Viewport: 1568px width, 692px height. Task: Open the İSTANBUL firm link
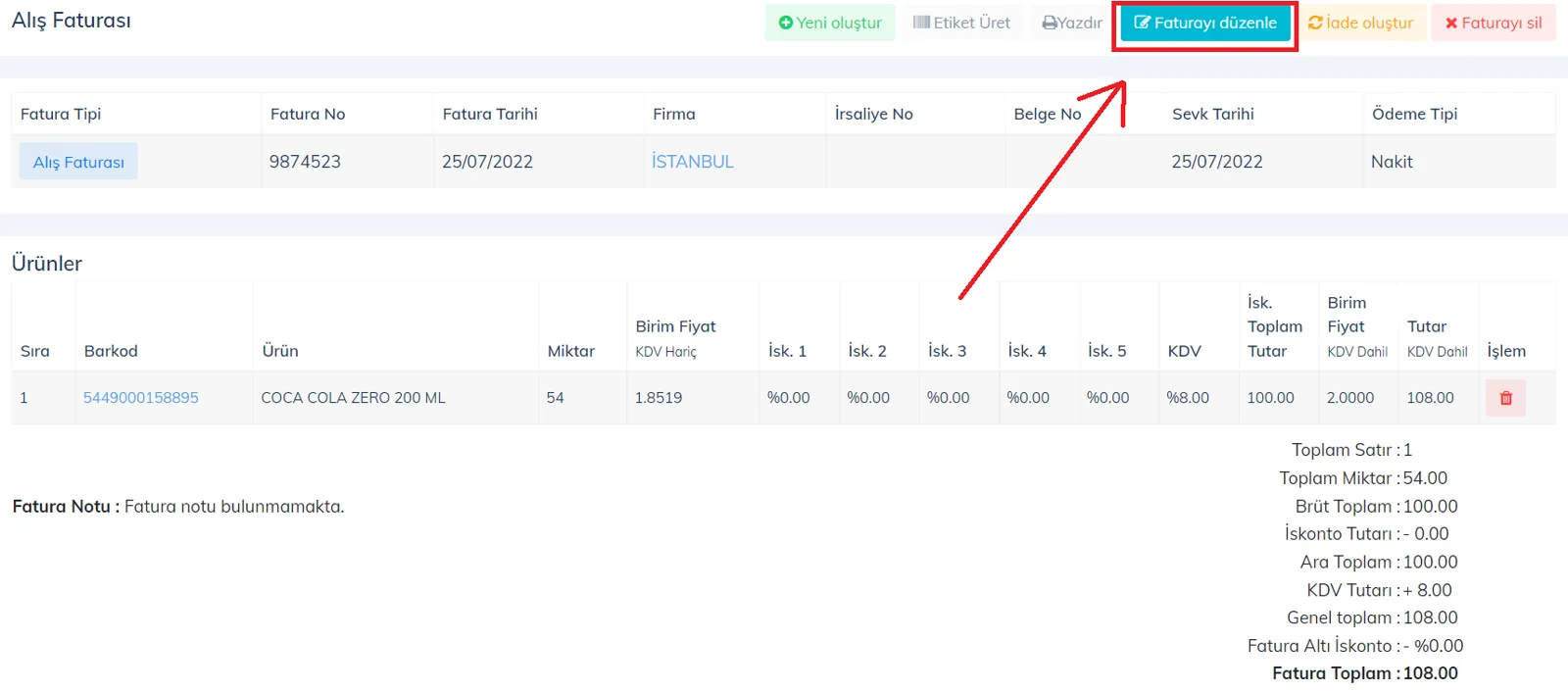tap(693, 162)
